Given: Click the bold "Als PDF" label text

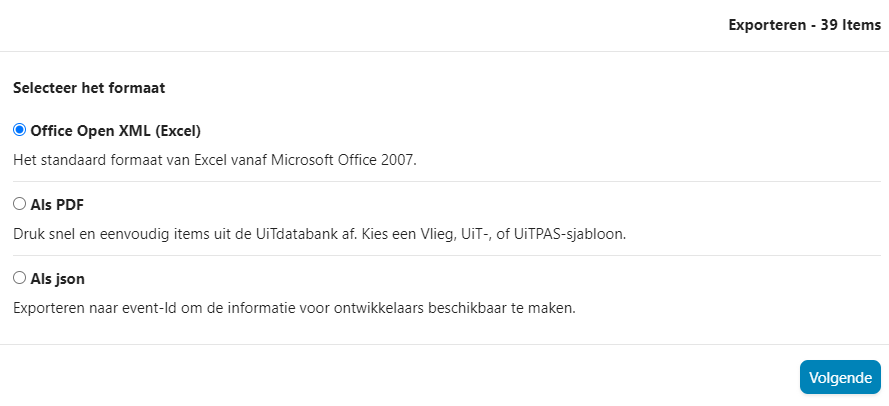Looking at the screenshot, I should (x=57, y=204).
